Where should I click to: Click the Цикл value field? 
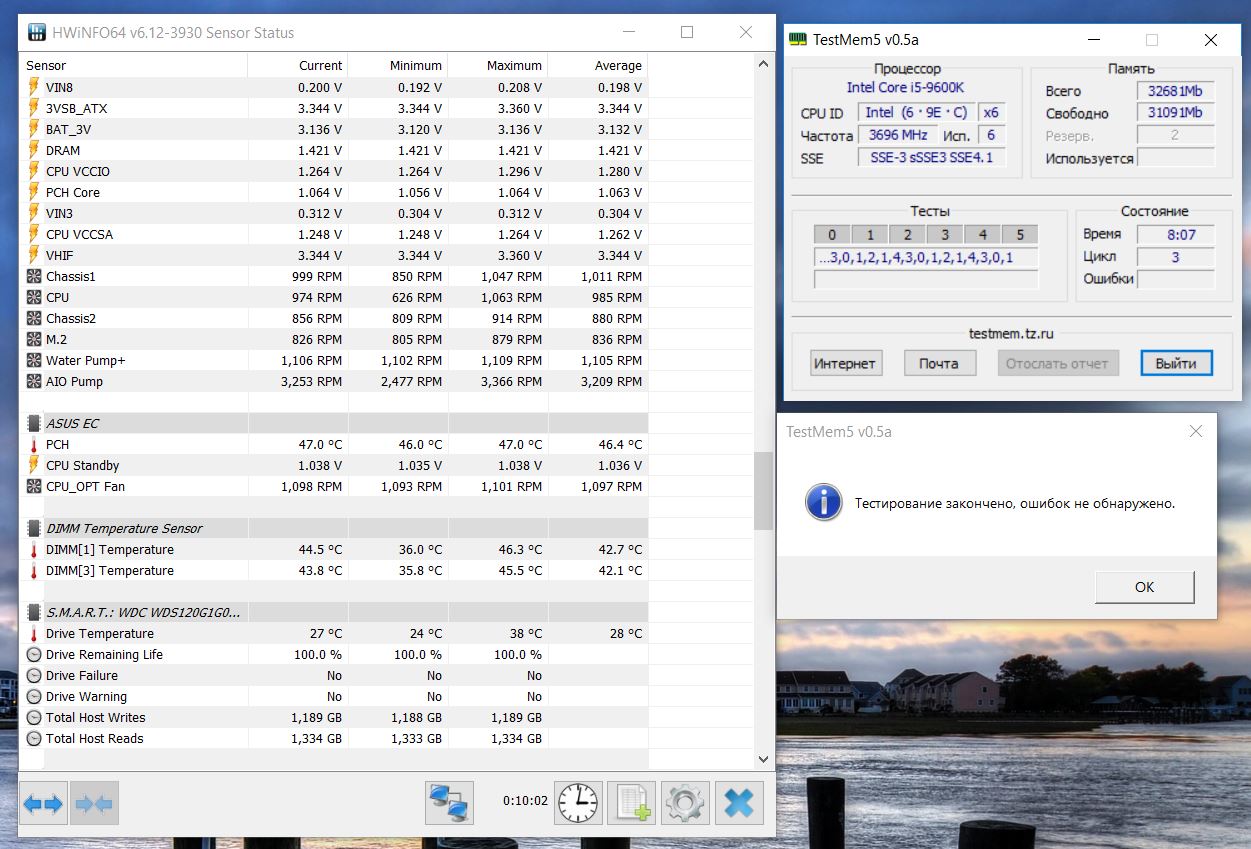click(x=1176, y=256)
